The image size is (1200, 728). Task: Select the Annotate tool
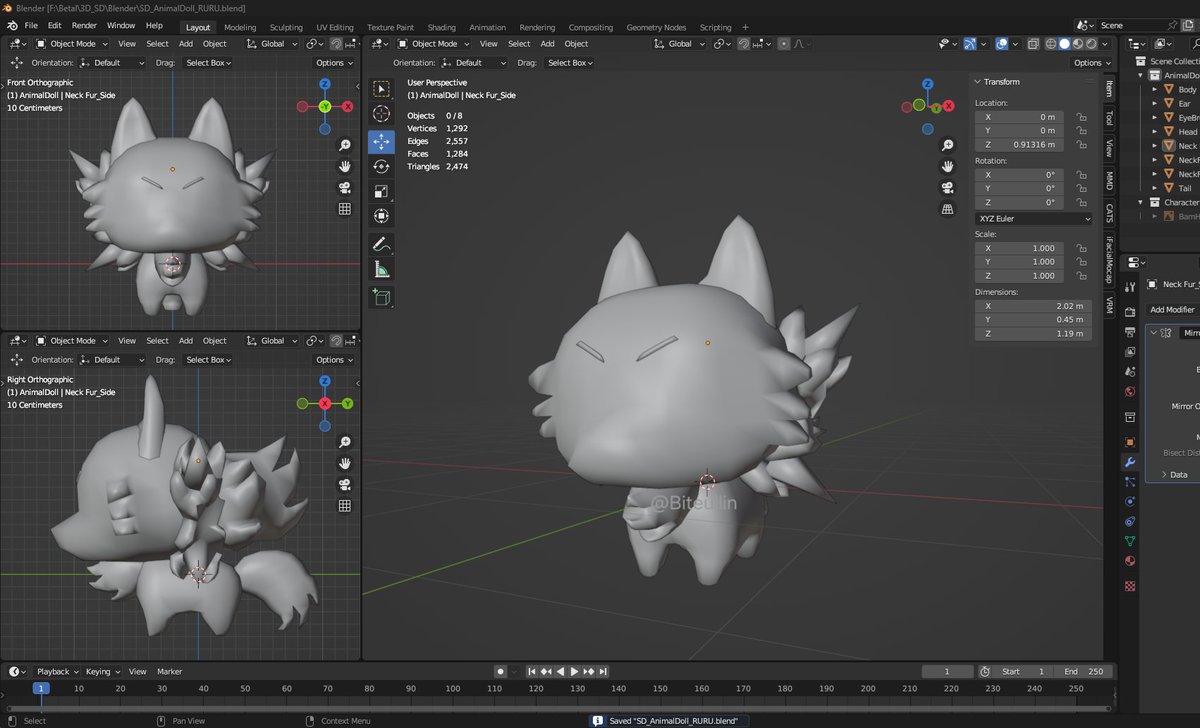(x=381, y=244)
